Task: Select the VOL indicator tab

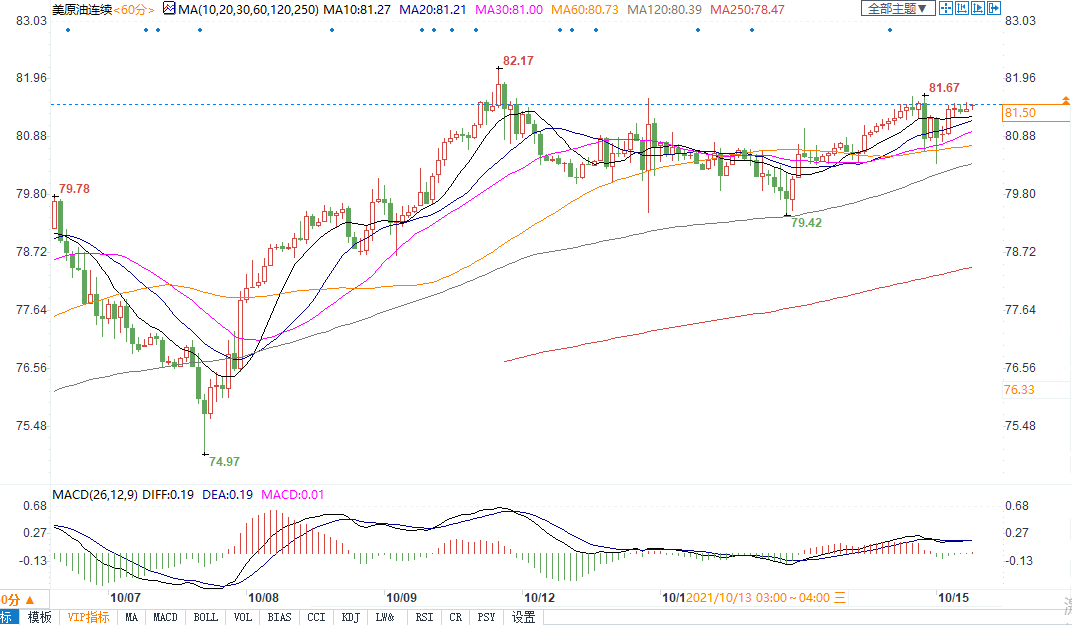Action: [x=243, y=617]
